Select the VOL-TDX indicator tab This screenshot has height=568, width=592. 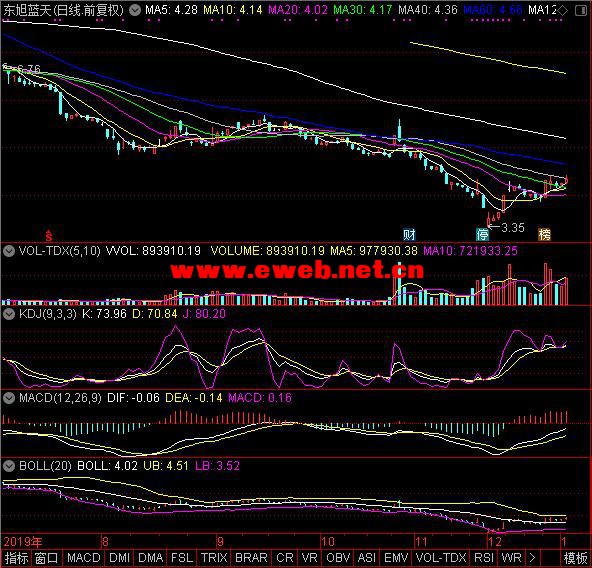441,558
